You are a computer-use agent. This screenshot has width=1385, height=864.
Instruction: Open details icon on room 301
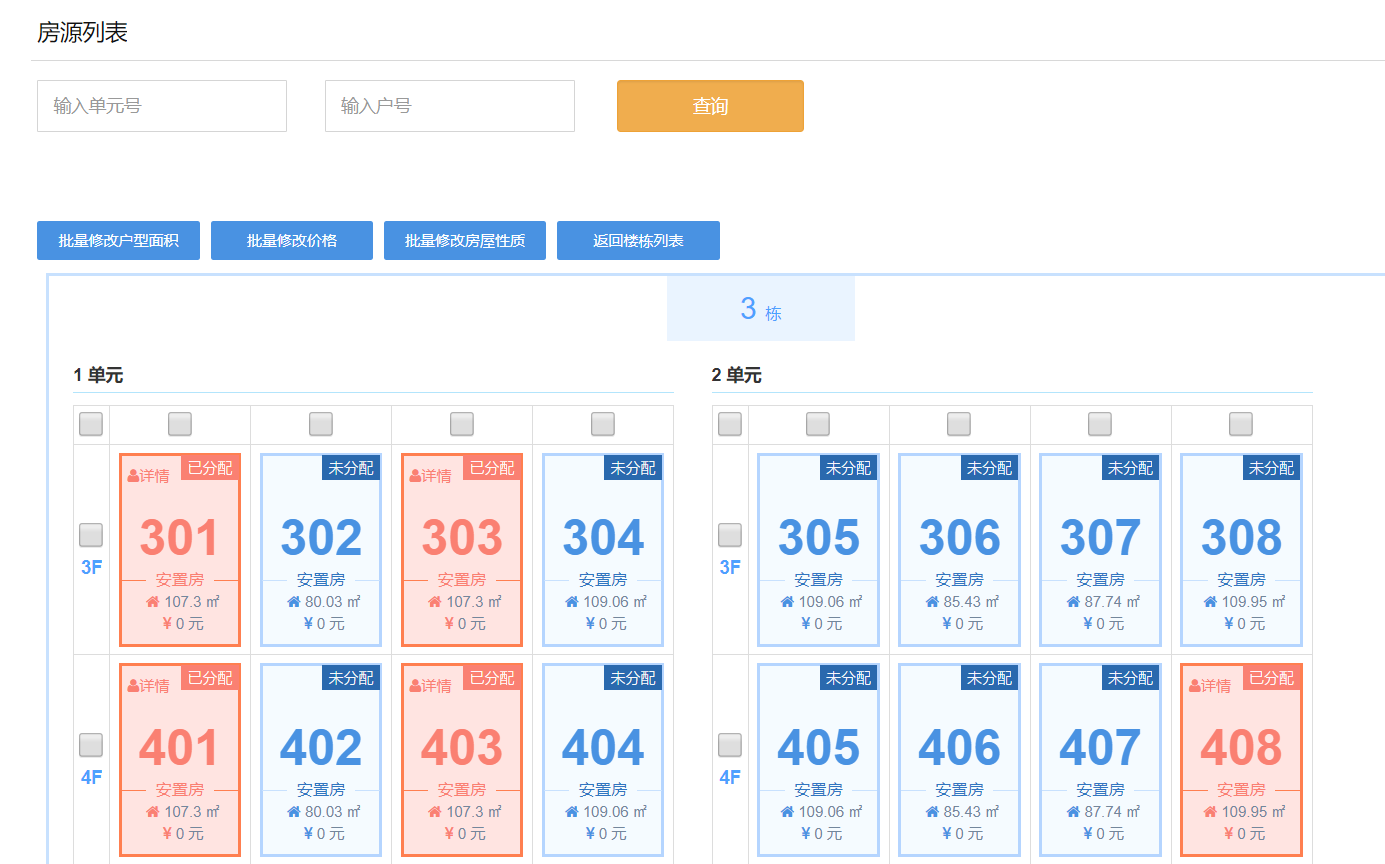[134, 476]
